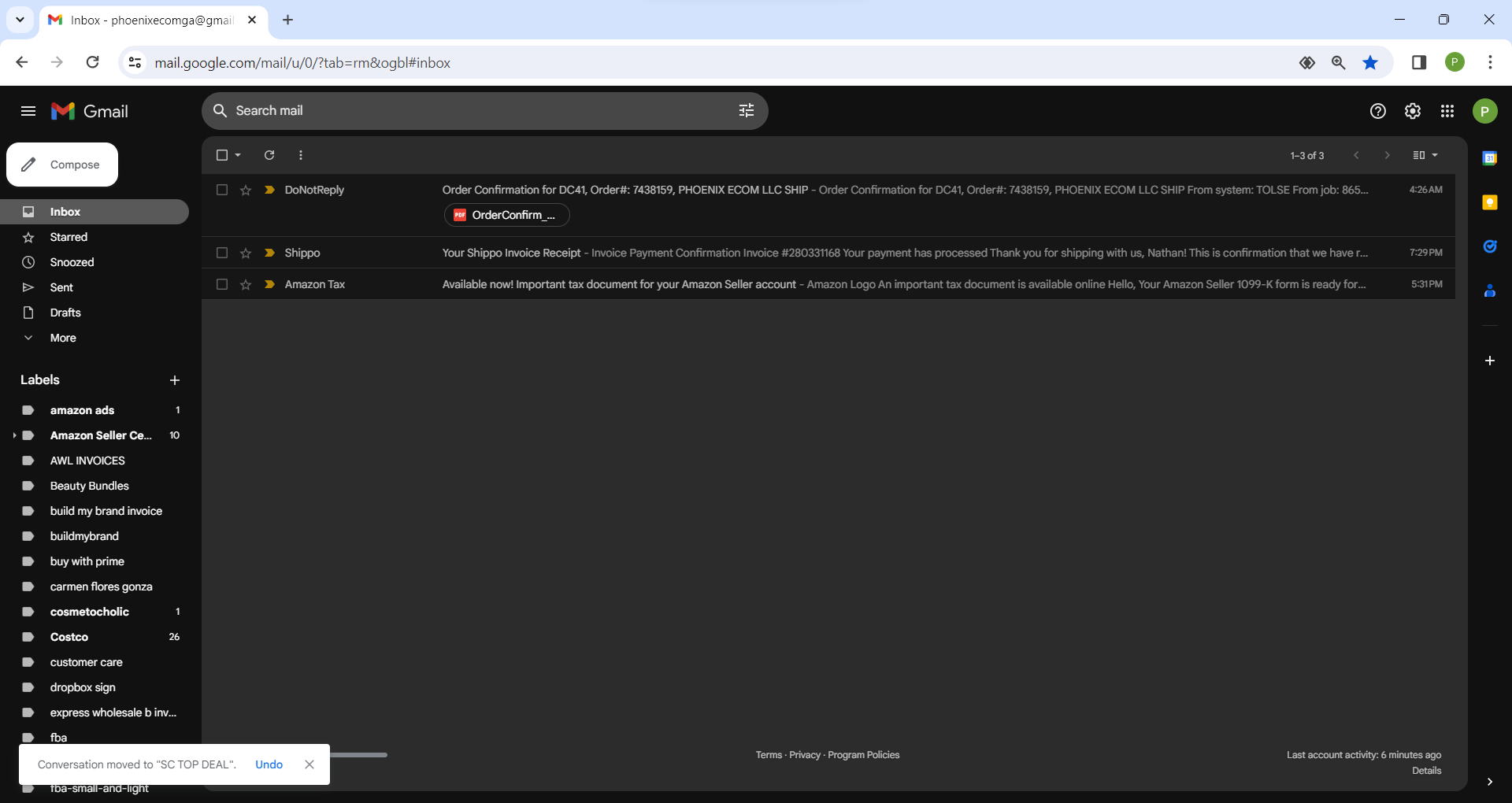The image size is (1512, 803).
Task: Go back in Chrome navigation
Action: point(22,62)
